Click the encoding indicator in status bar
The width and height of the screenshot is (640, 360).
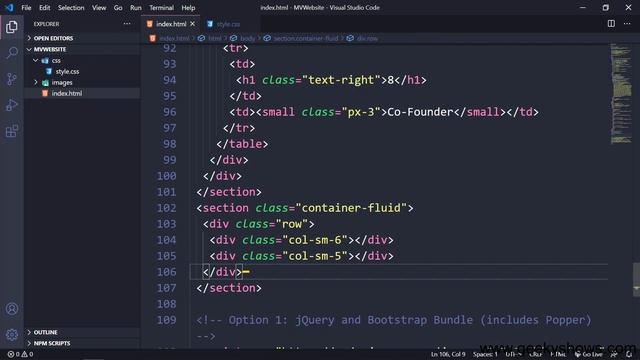(x=513, y=354)
